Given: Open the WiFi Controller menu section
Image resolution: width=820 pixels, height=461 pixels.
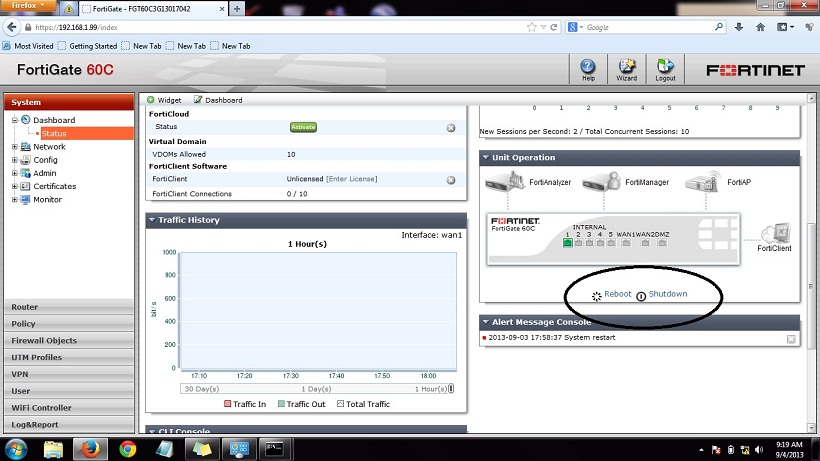Looking at the screenshot, I should 69,407.
